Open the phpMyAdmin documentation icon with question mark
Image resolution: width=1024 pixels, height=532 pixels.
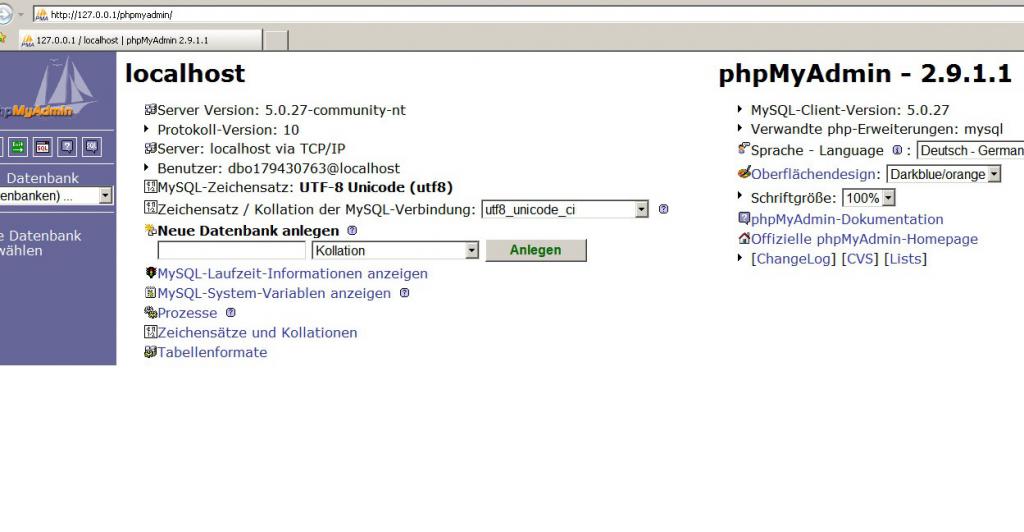[x=67, y=147]
